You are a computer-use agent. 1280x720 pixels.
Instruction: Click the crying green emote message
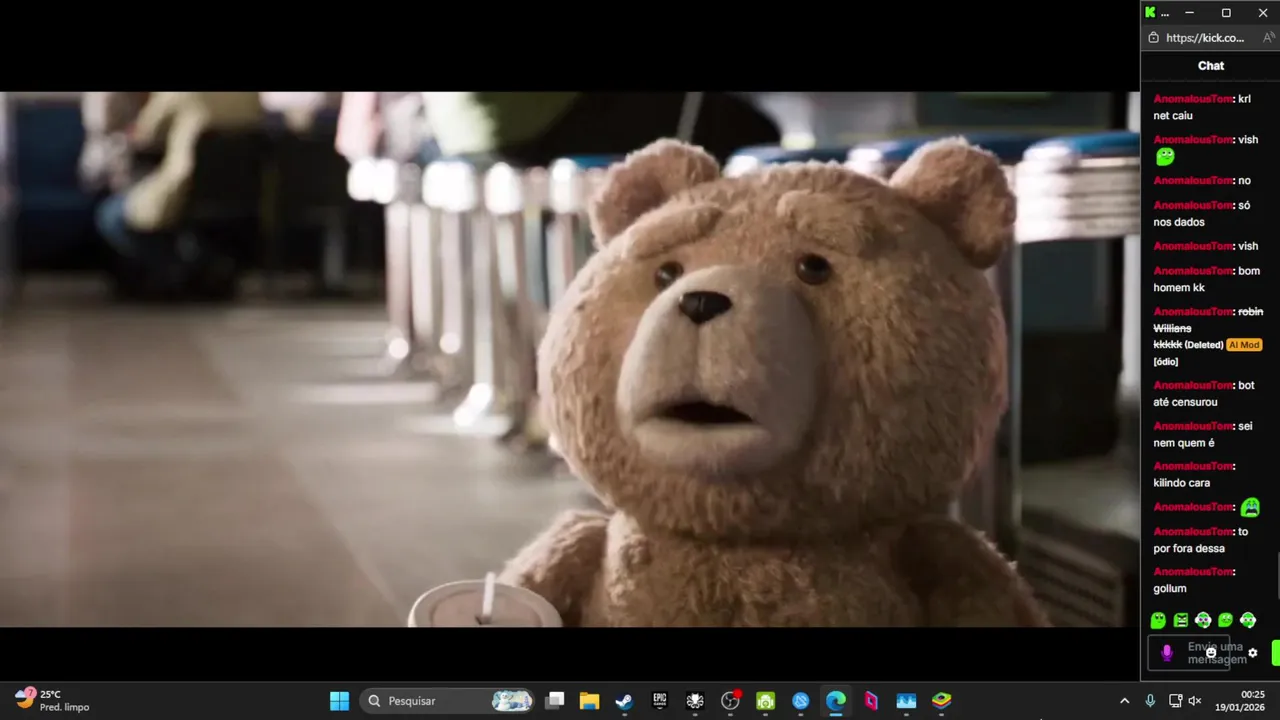[1249, 507]
